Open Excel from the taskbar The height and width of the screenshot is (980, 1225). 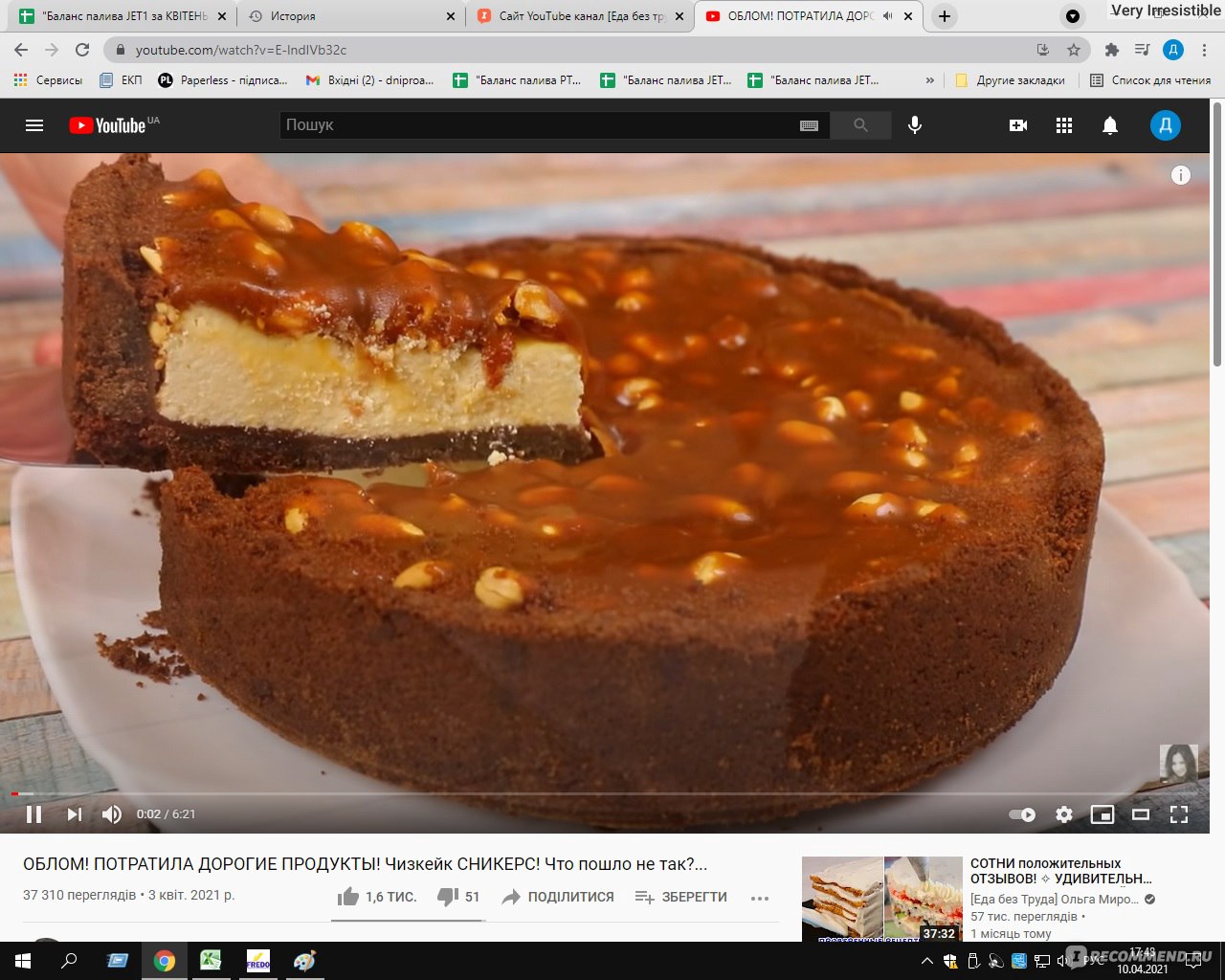point(211,961)
